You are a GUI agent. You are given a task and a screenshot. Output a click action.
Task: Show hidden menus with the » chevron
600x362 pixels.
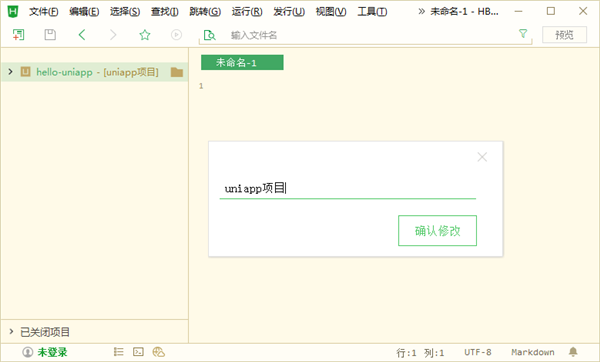click(421, 11)
